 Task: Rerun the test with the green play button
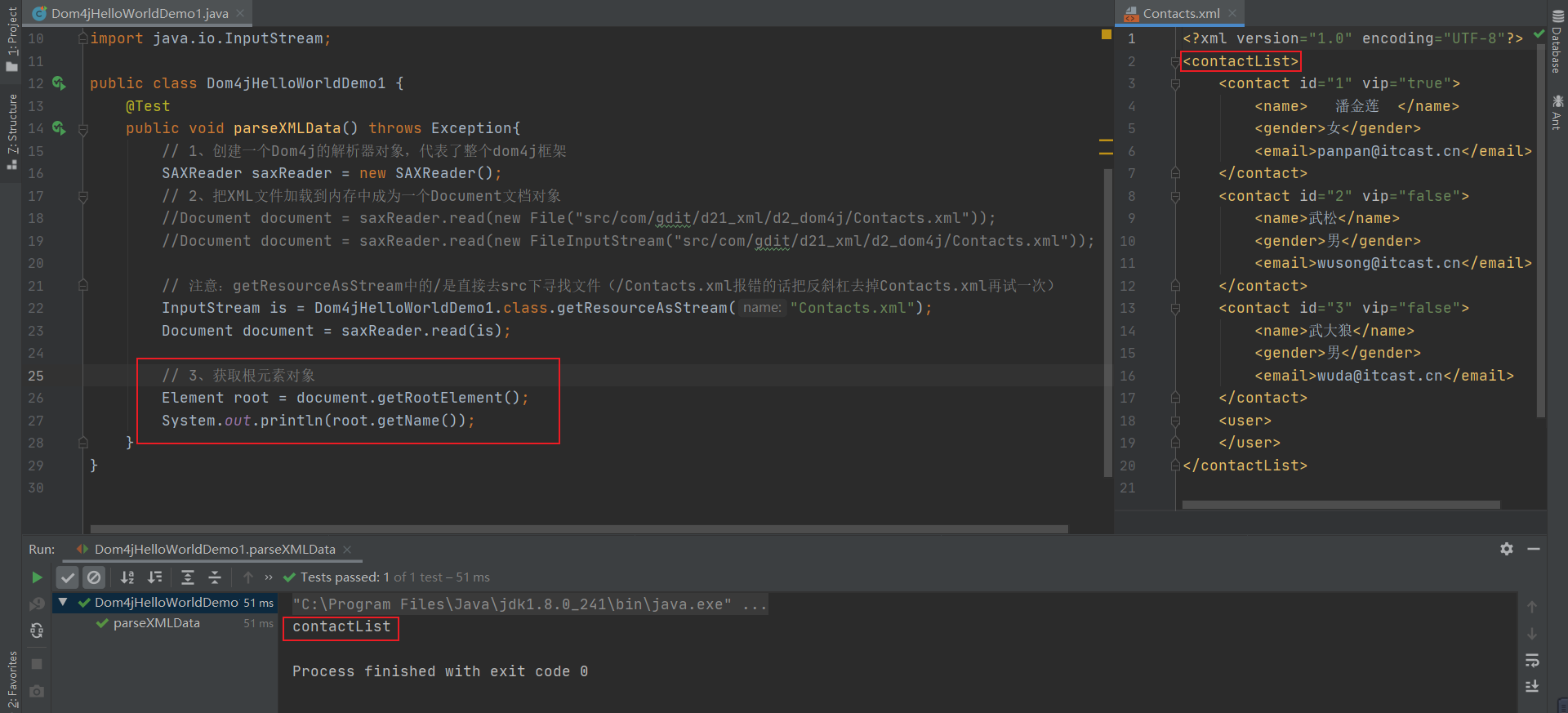tap(37, 577)
